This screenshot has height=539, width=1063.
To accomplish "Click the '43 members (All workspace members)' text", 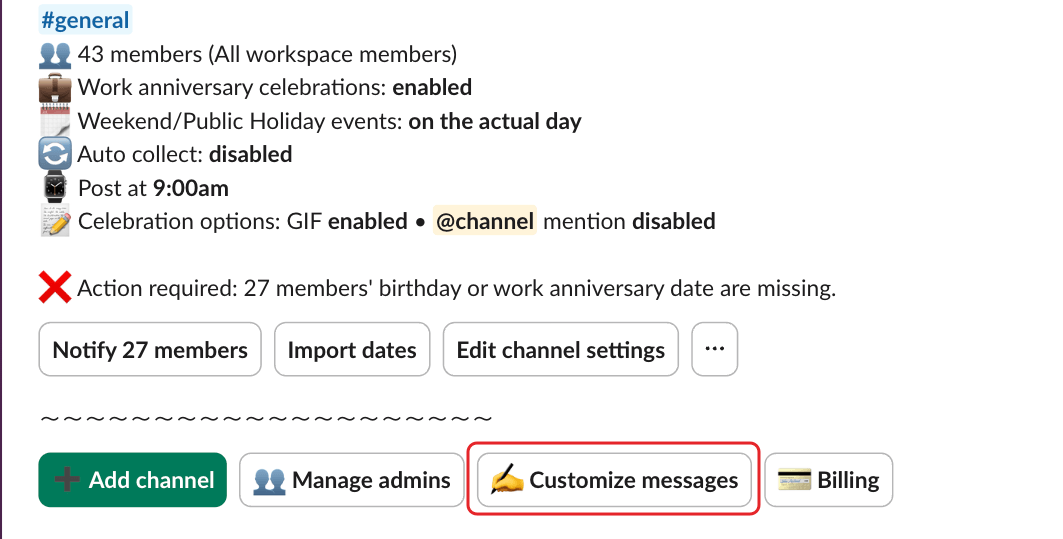I will click(x=267, y=54).
